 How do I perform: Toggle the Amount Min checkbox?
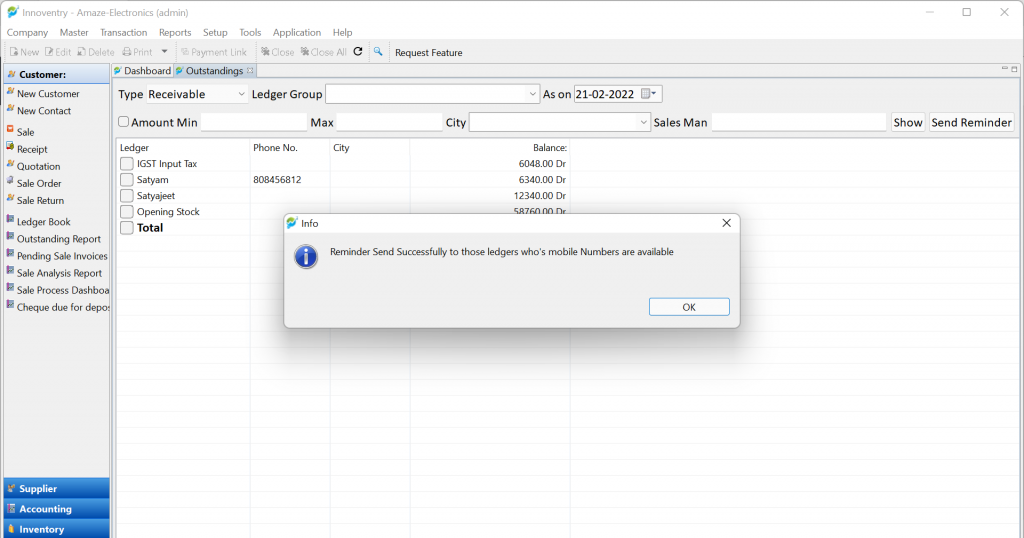tap(123, 122)
